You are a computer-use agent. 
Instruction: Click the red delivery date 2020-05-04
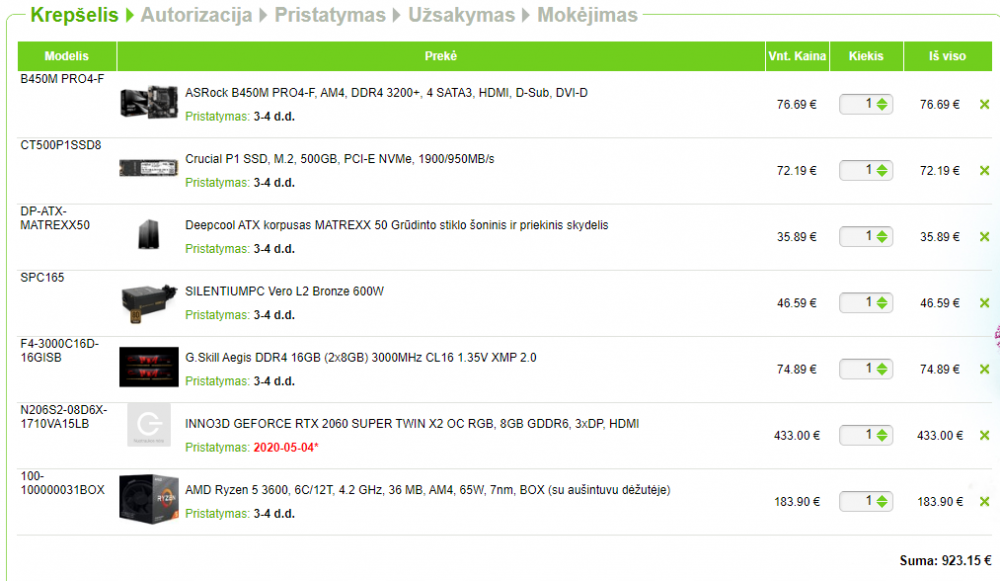pos(286,448)
